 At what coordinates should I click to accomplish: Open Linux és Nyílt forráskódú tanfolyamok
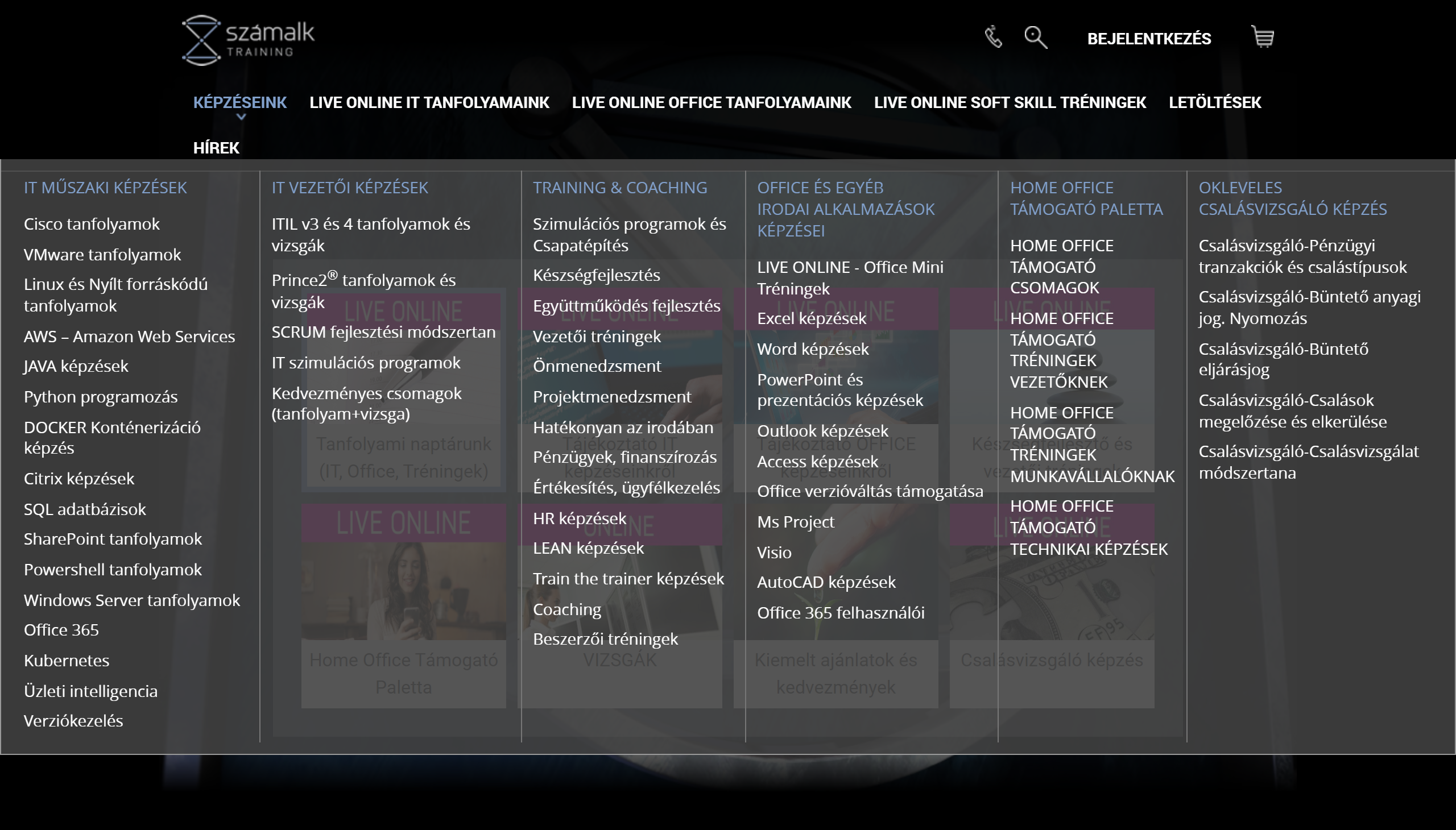tap(116, 295)
